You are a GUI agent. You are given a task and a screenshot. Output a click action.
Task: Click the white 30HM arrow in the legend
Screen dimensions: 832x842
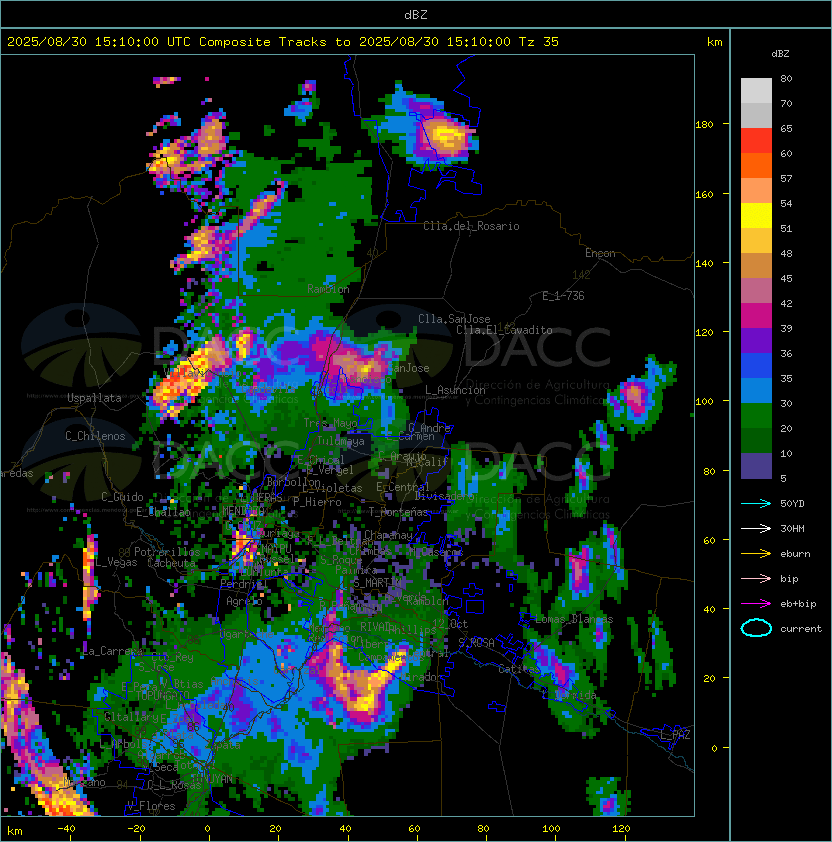point(756,528)
